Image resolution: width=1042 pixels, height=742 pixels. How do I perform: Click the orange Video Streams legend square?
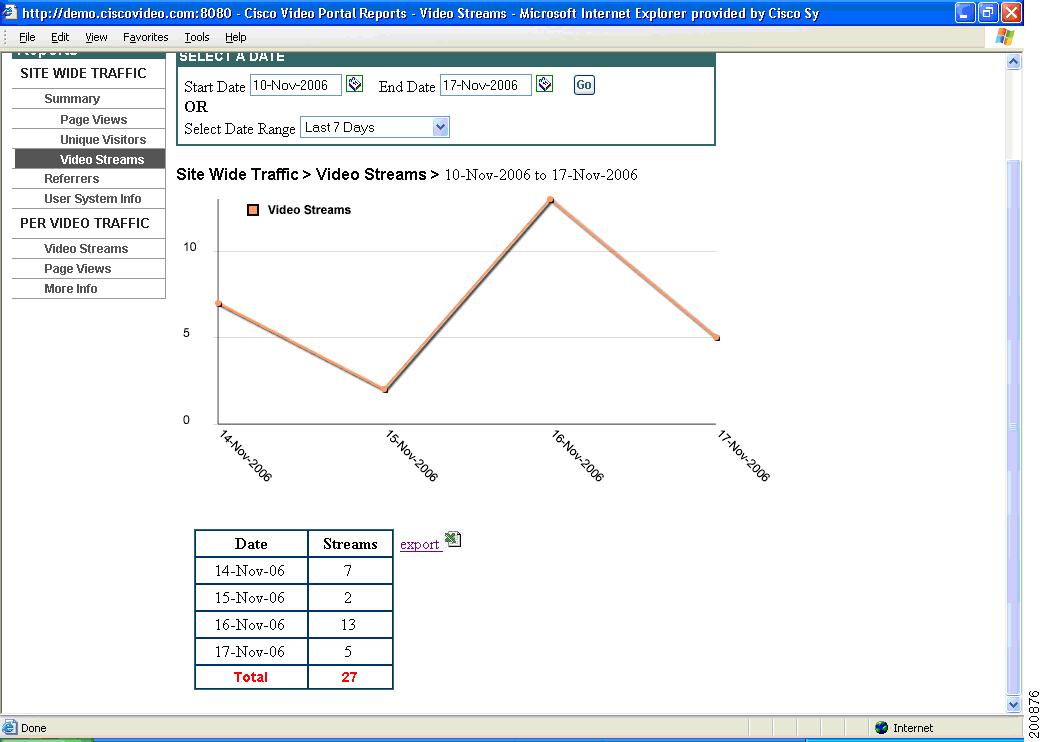click(251, 210)
